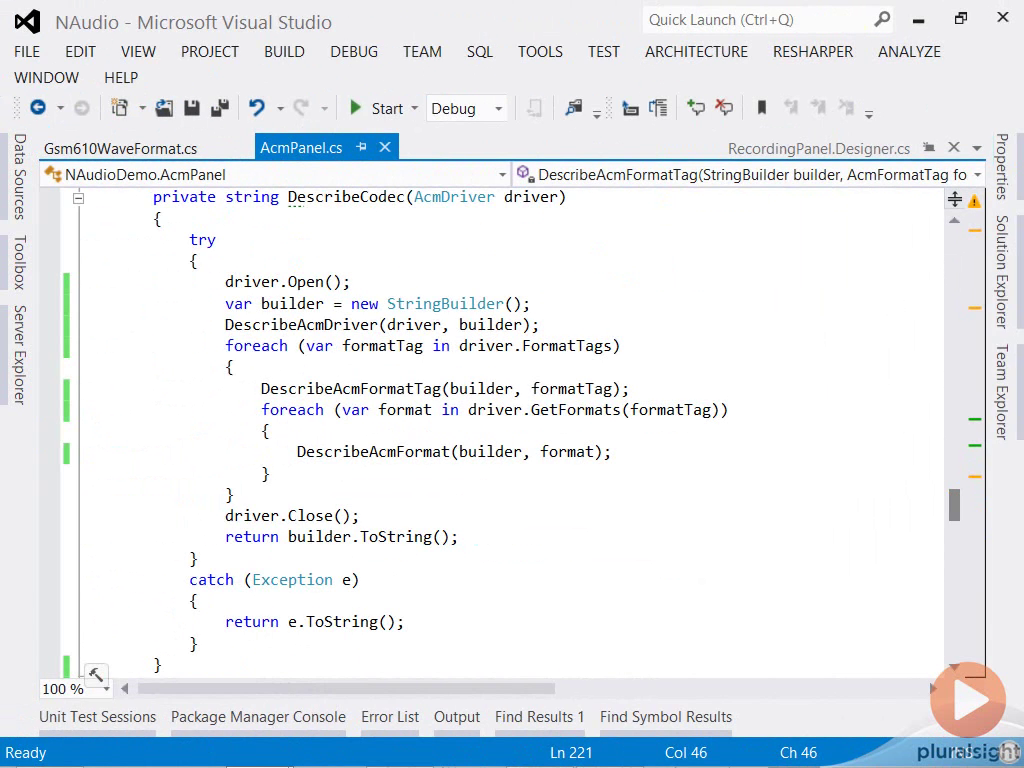Click the Navigate Backward arrow icon

click(38, 108)
